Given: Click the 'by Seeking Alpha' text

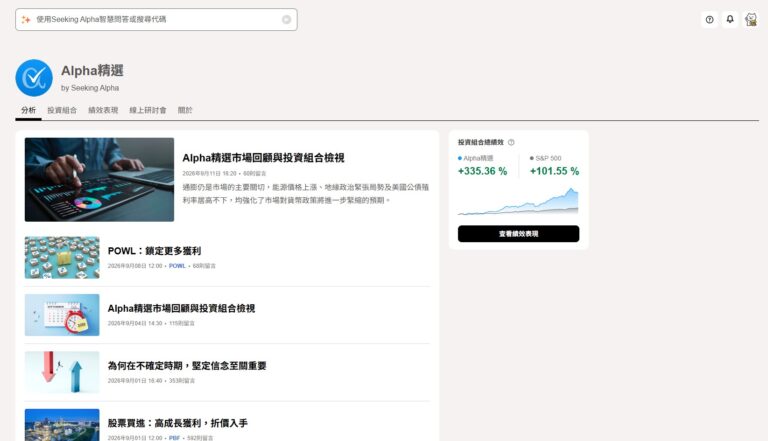Looking at the screenshot, I should tap(90, 88).
